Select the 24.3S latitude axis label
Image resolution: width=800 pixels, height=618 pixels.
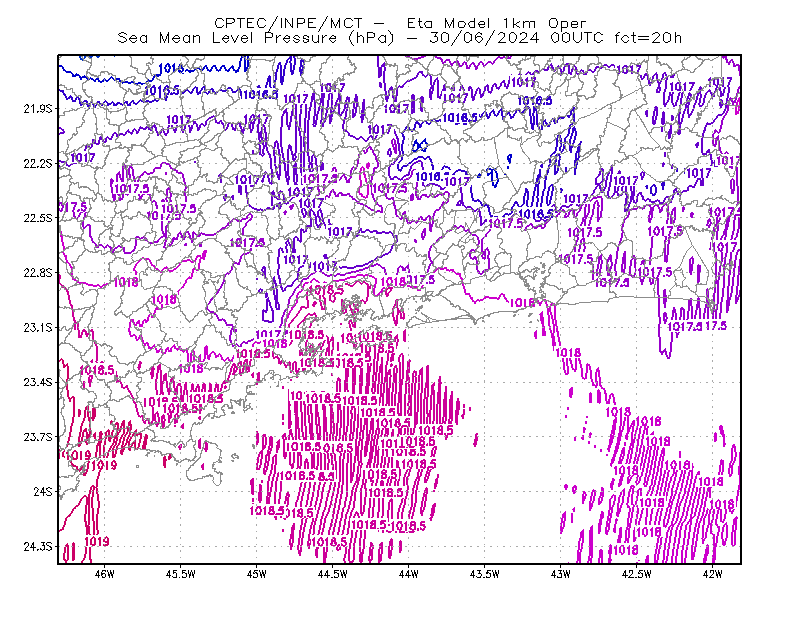38,547
